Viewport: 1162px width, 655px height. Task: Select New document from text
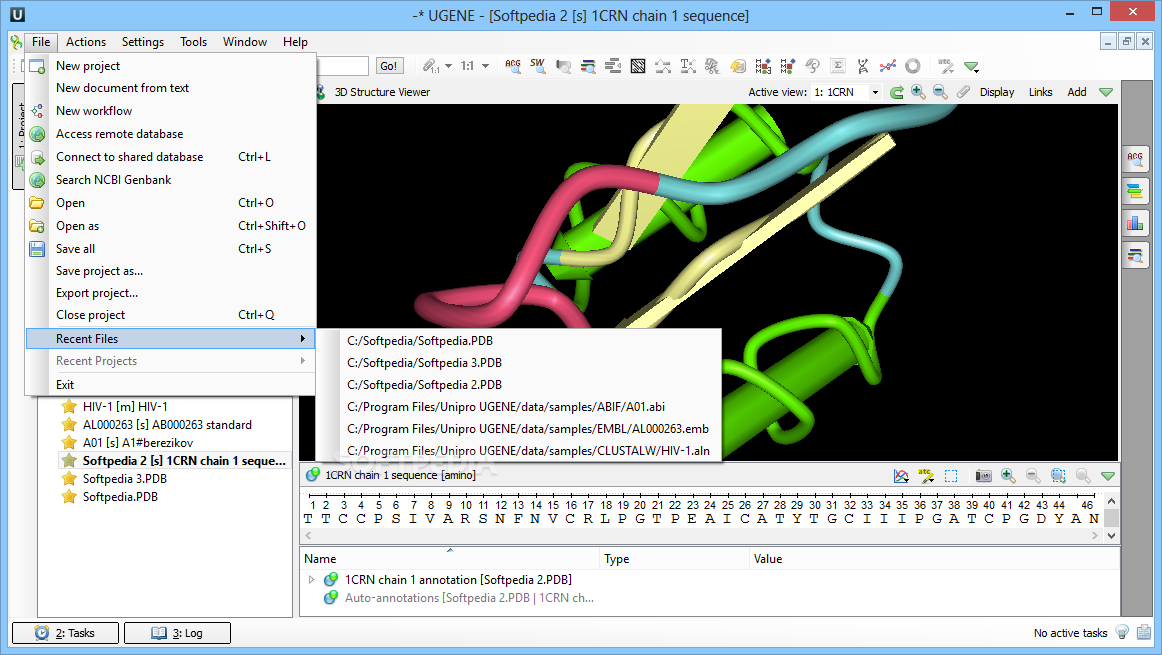coord(170,87)
